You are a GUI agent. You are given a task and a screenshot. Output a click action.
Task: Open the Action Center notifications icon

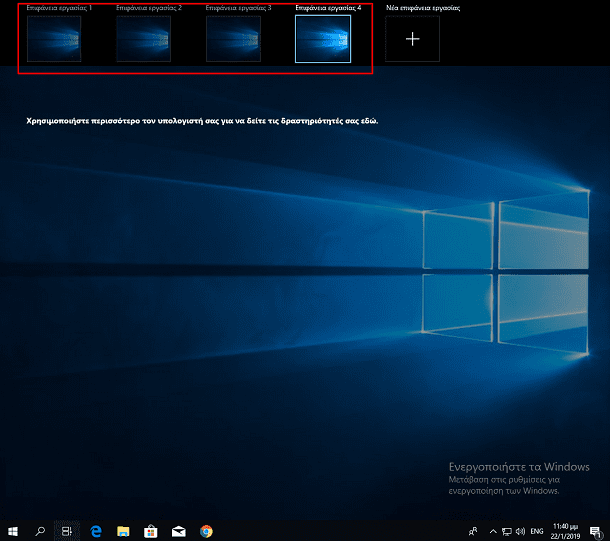[595, 532]
